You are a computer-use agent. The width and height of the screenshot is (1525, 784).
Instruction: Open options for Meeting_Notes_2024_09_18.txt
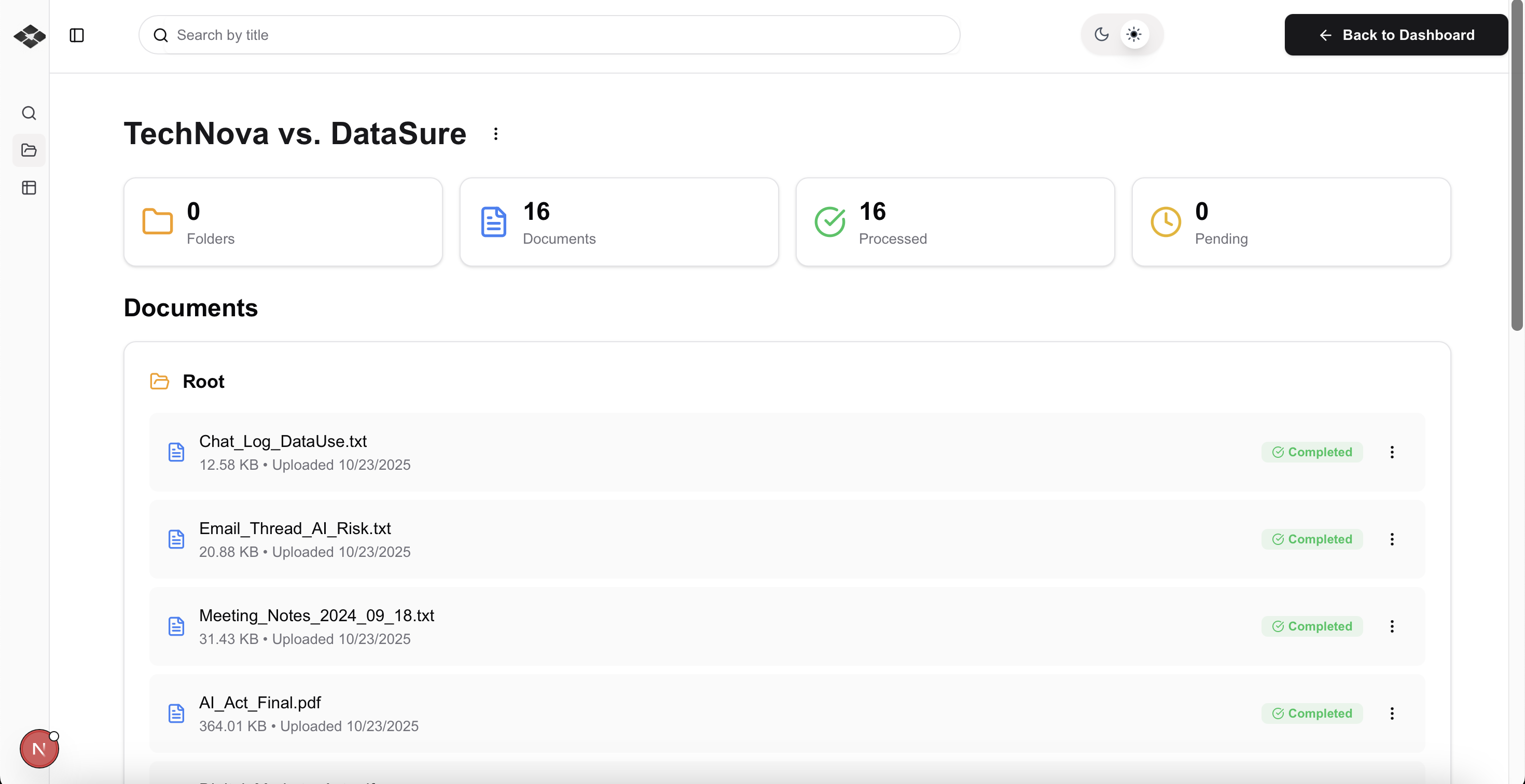[1392, 626]
